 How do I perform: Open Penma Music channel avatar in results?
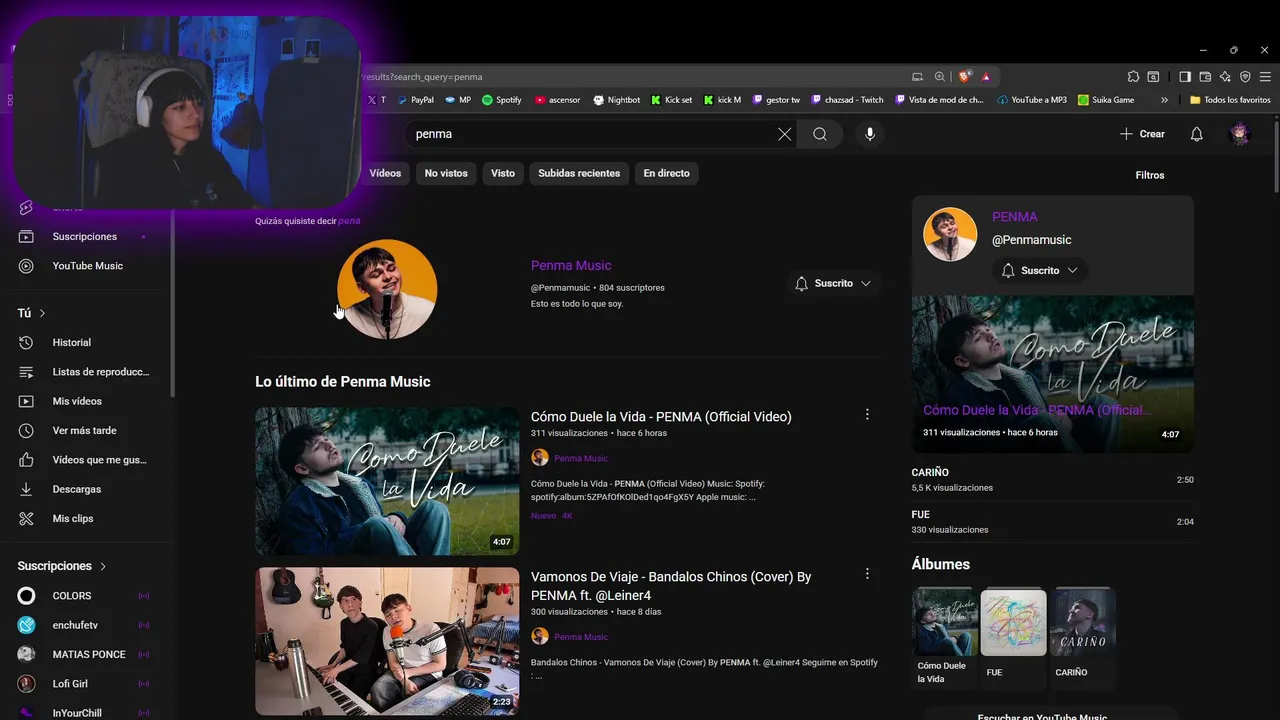point(387,289)
